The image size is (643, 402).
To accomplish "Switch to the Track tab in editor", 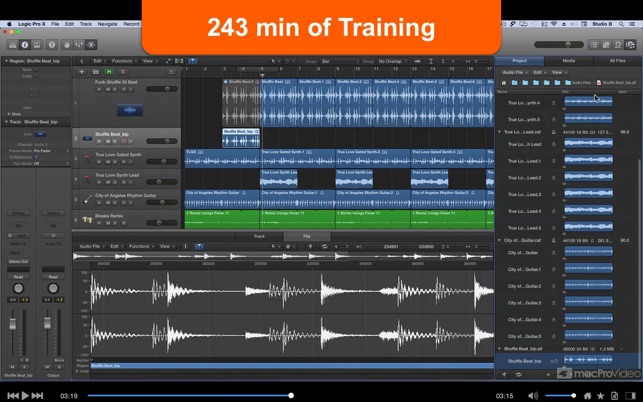I will pyautogui.click(x=259, y=236).
